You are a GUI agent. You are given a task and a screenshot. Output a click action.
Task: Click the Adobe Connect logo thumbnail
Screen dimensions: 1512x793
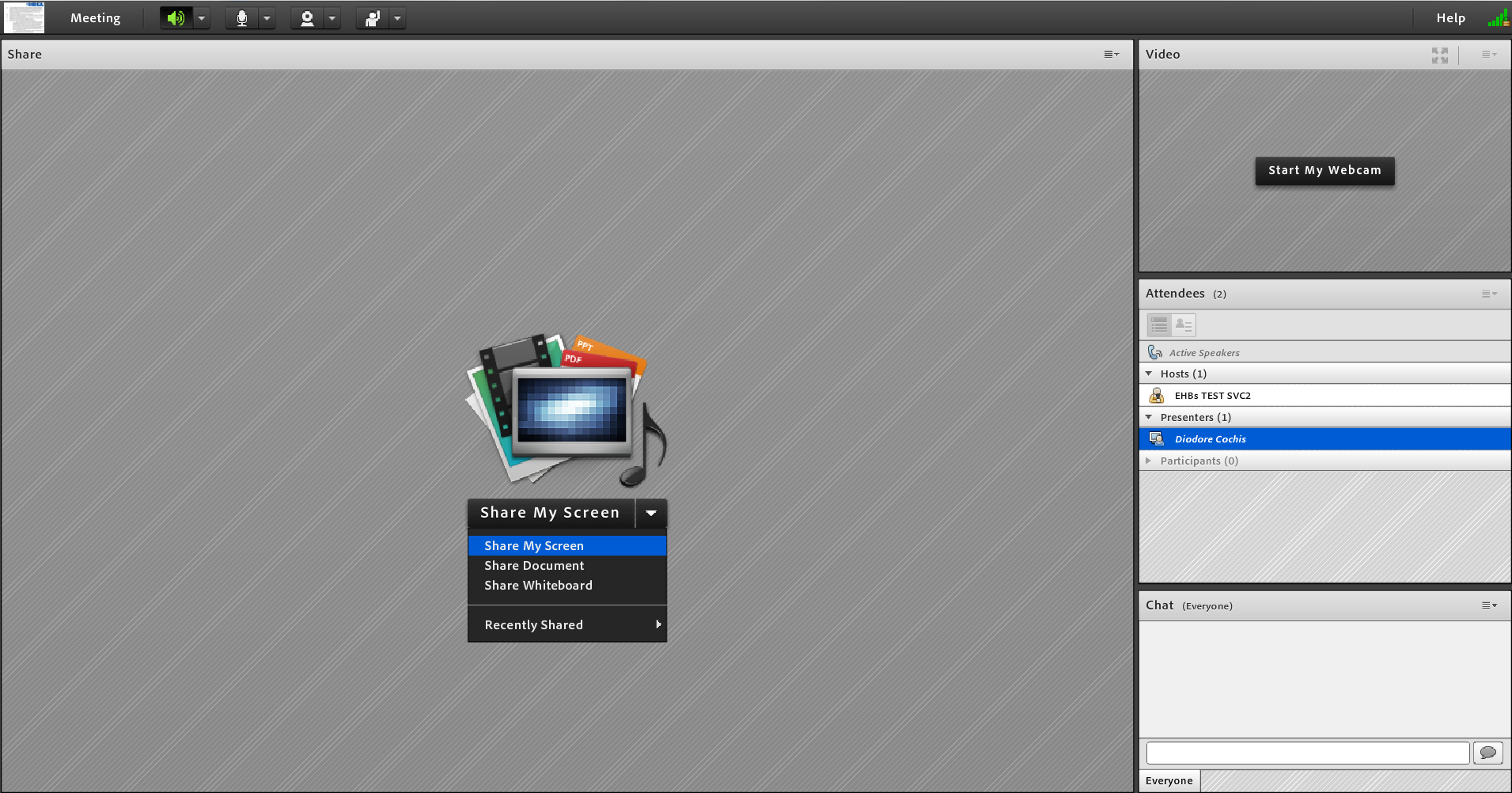click(24, 17)
